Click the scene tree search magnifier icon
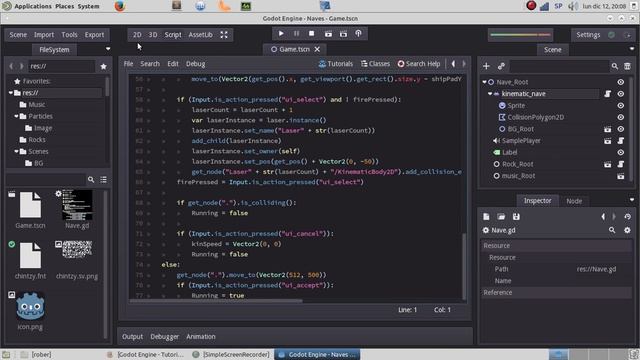The image size is (640, 360). pyautogui.click(x=614, y=66)
